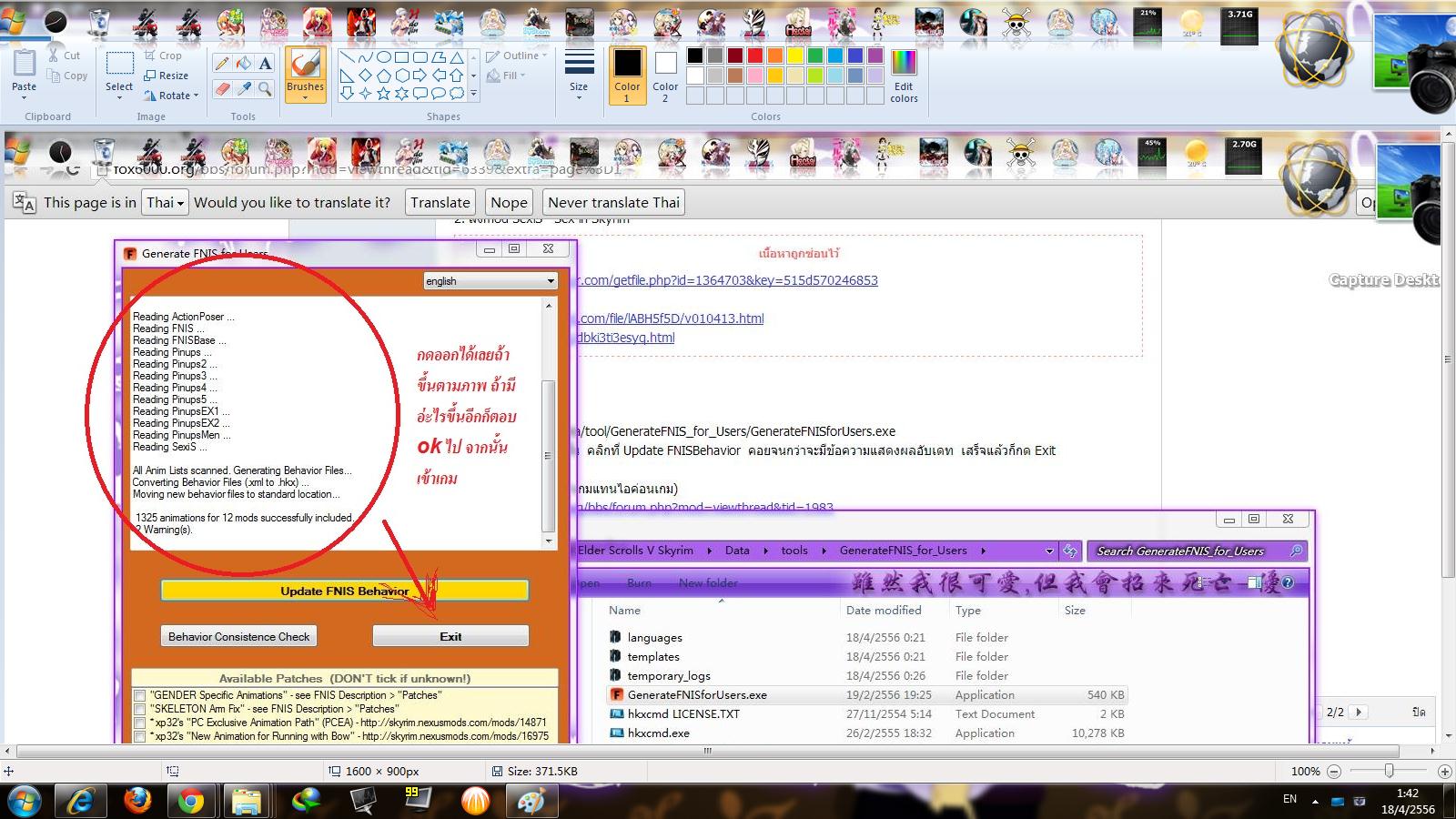Pick the yellow color swatch

[794, 56]
